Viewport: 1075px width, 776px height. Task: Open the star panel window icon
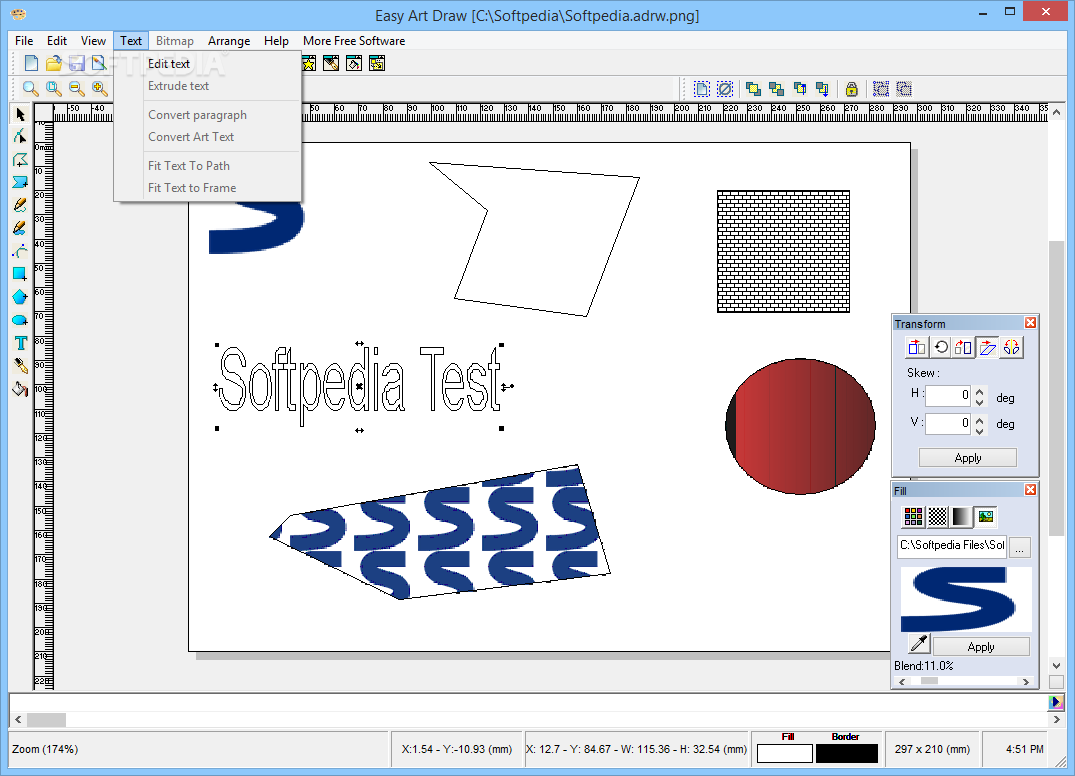(x=309, y=64)
